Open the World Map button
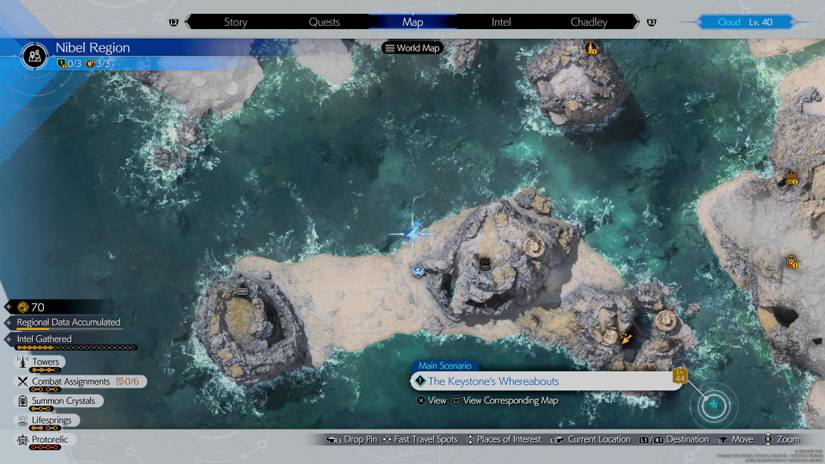Image resolution: width=825 pixels, height=464 pixels. tap(413, 48)
